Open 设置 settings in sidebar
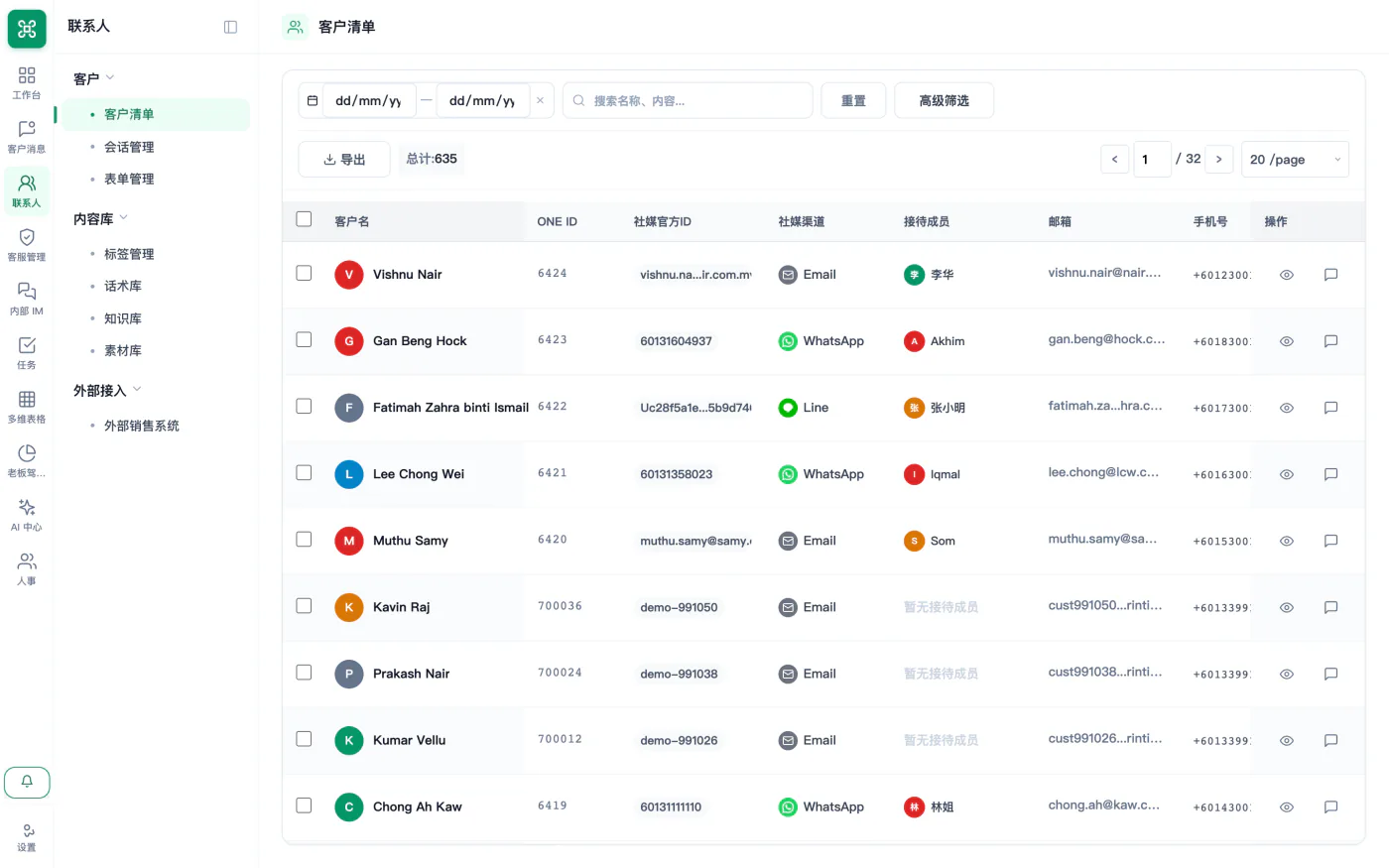This screenshot has width=1389, height=868. point(27,837)
